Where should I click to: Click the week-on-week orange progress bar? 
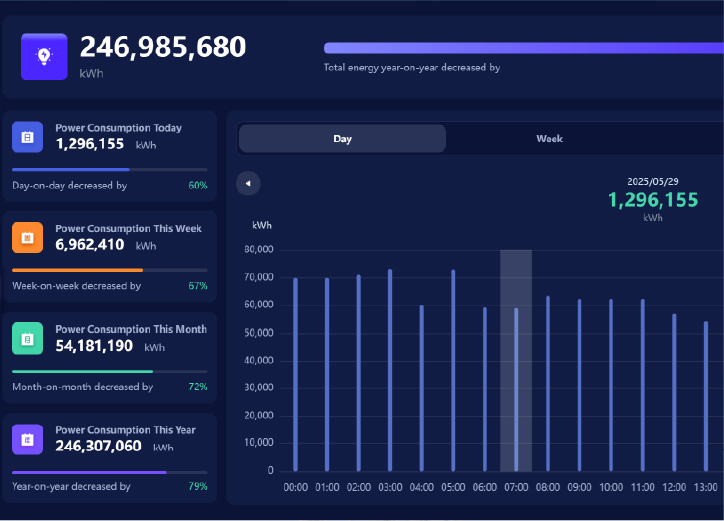point(109,270)
